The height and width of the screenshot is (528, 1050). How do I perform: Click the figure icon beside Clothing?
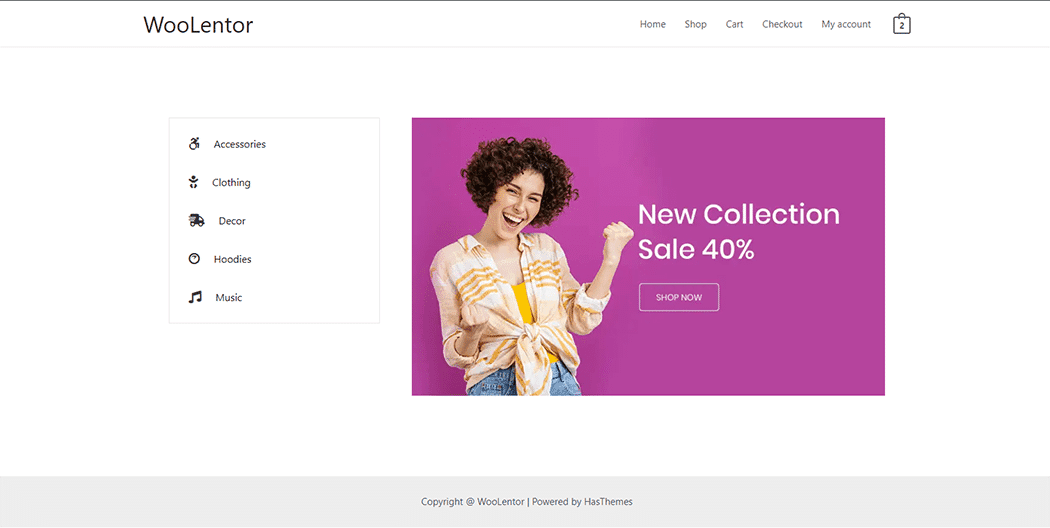pyautogui.click(x=194, y=182)
